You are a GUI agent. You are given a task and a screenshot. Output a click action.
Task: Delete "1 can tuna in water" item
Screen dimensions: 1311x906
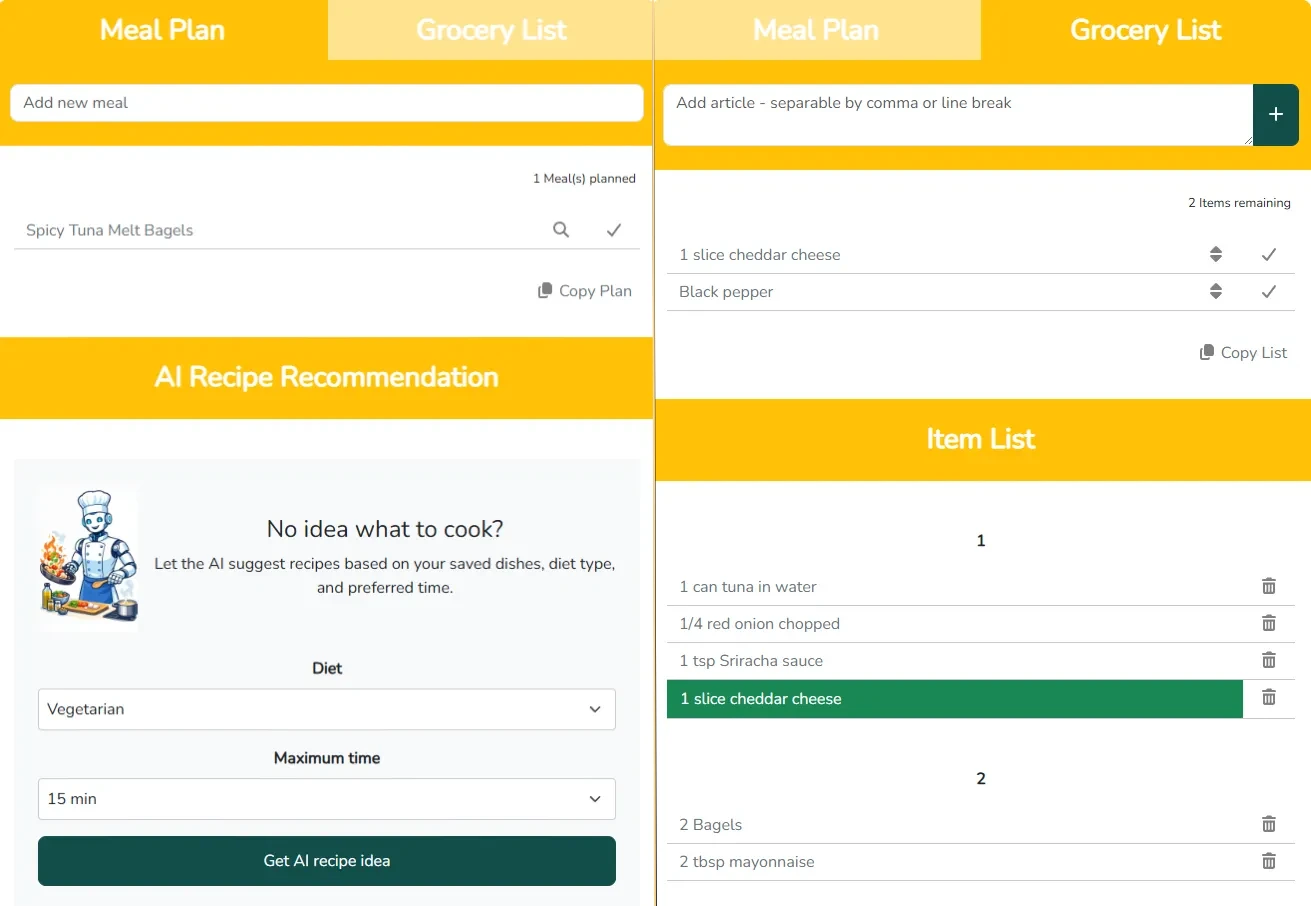pos(1269,585)
